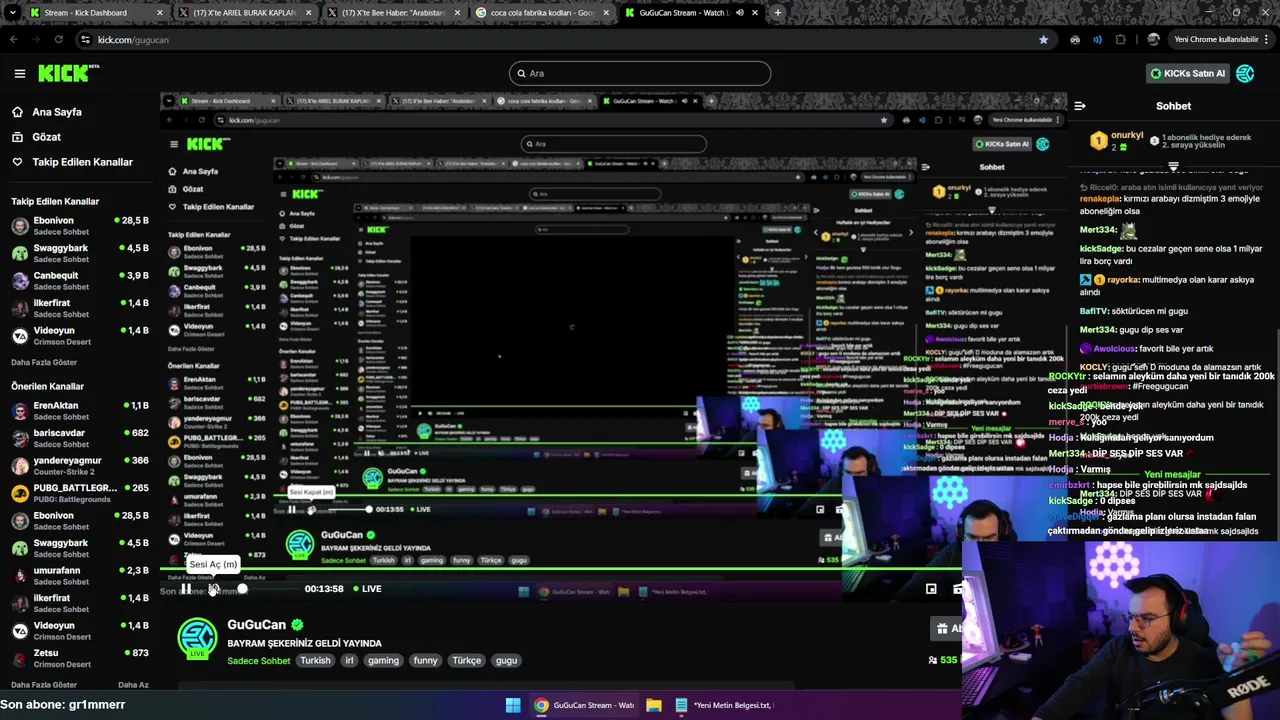Viewport: 1280px width, 720px height.
Task: Open followed channel Canbequit
Action: tap(78, 280)
